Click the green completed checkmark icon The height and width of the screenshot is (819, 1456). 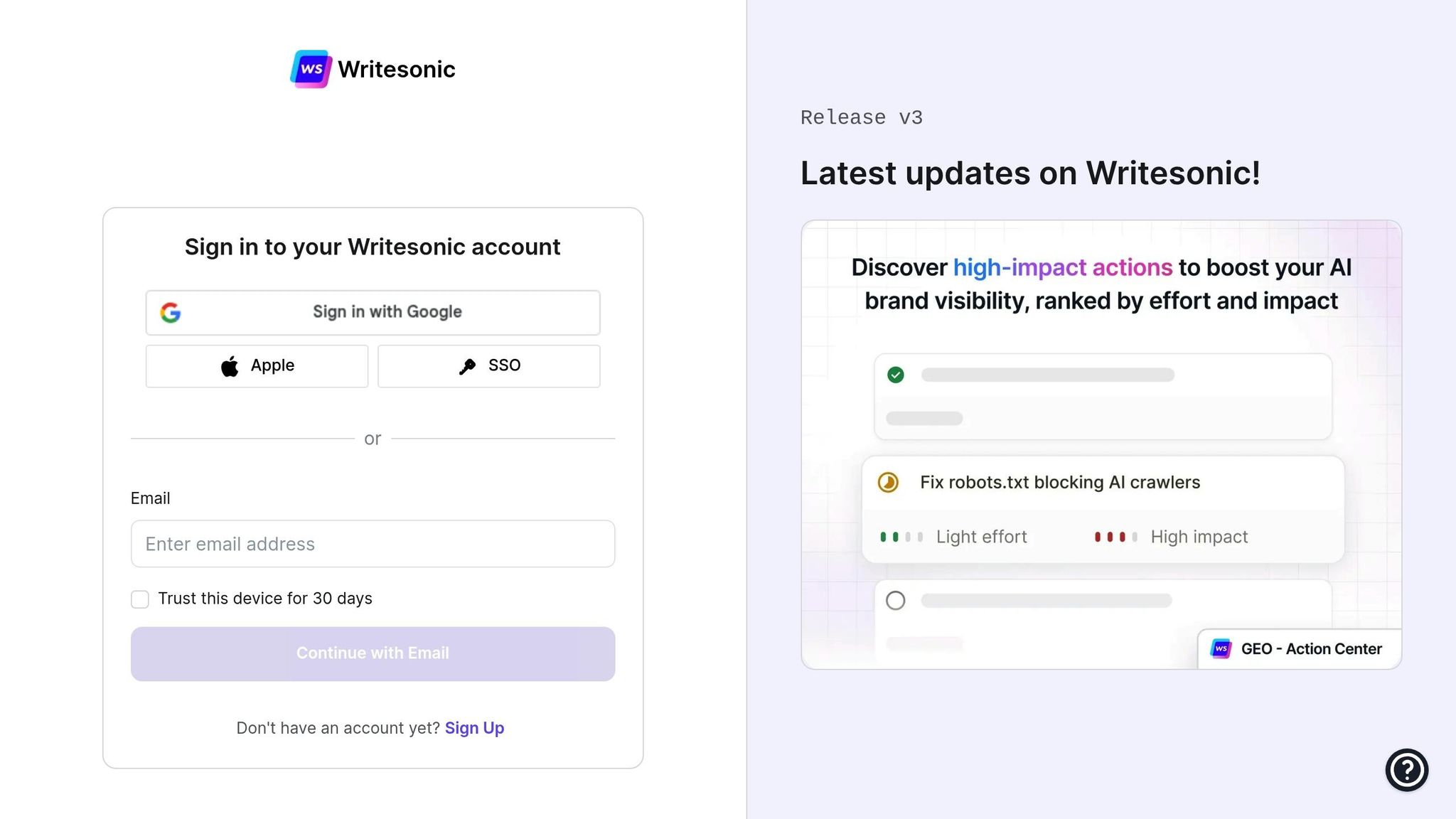896,375
